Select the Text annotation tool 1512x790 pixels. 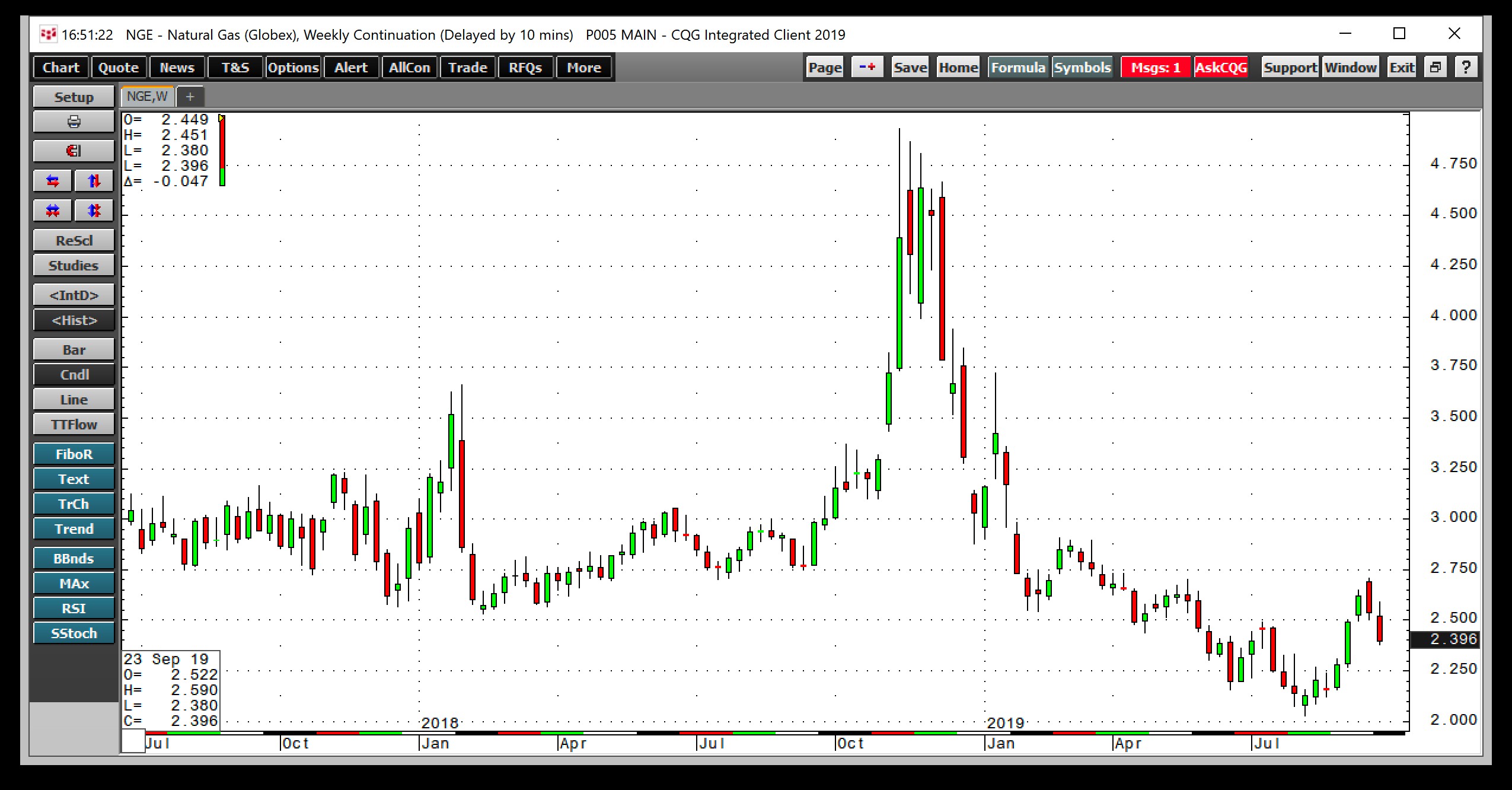coord(74,479)
